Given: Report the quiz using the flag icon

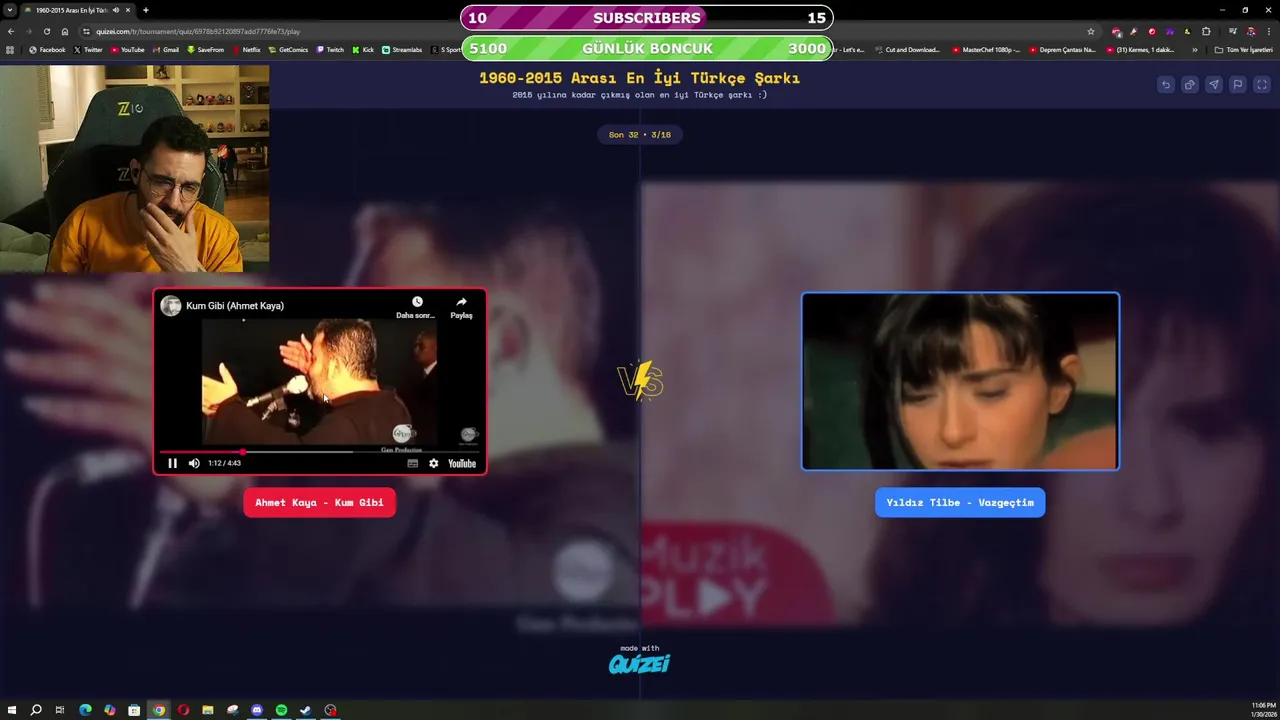Looking at the screenshot, I should point(1237,85).
